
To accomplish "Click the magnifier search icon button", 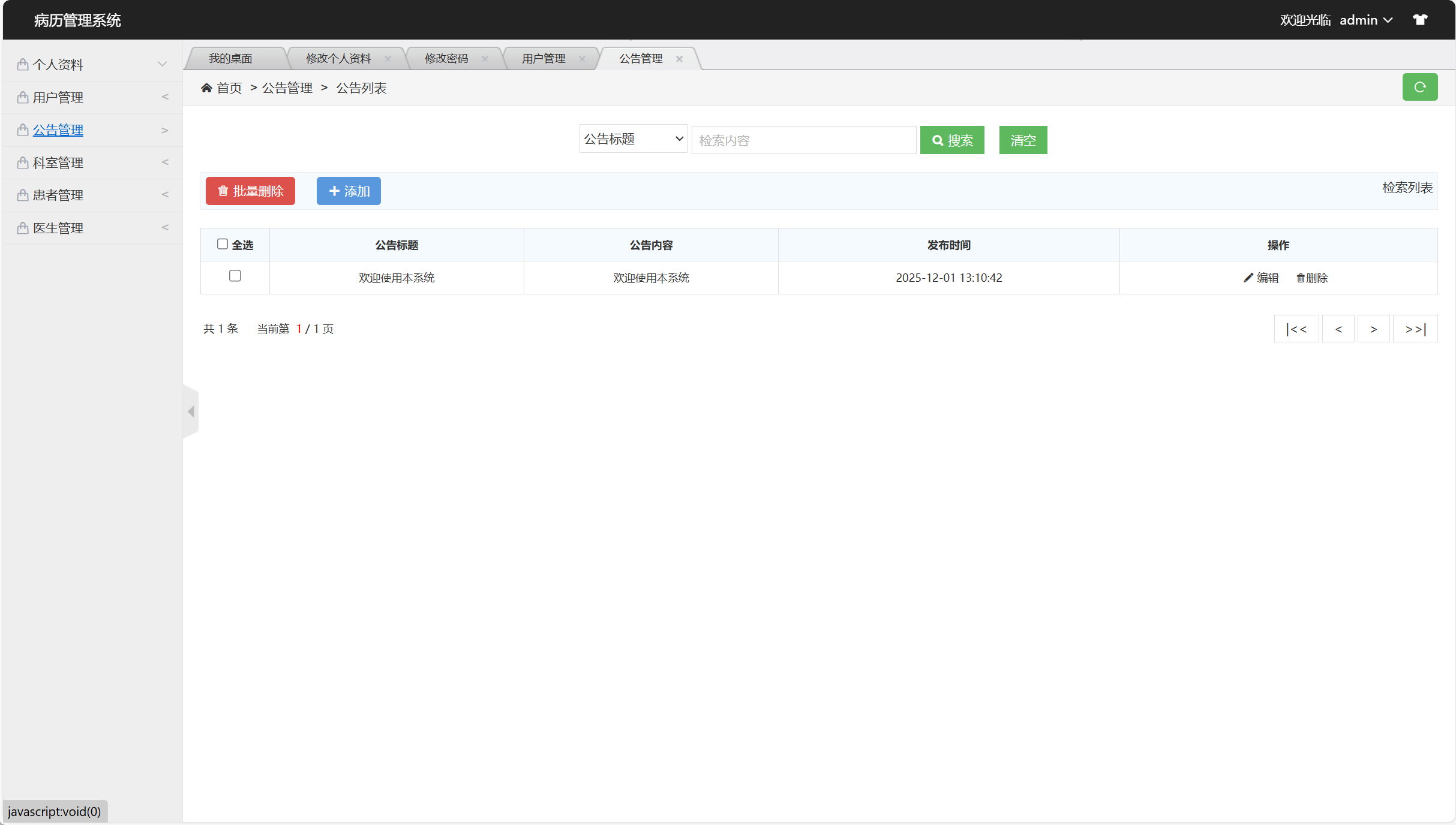I will (x=951, y=140).
